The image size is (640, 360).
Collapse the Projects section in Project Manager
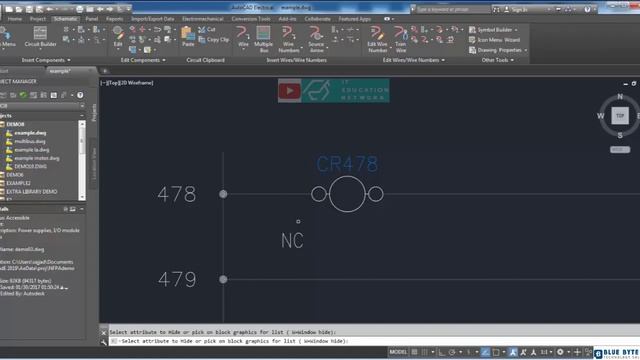(x=82, y=116)
